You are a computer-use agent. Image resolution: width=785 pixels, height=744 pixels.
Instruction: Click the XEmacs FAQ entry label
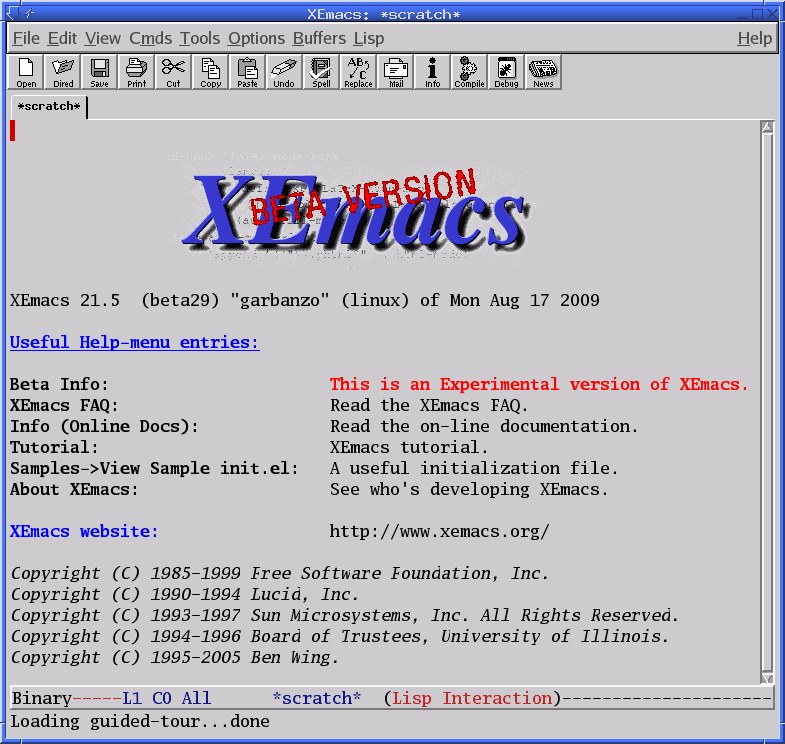(64, 406)
